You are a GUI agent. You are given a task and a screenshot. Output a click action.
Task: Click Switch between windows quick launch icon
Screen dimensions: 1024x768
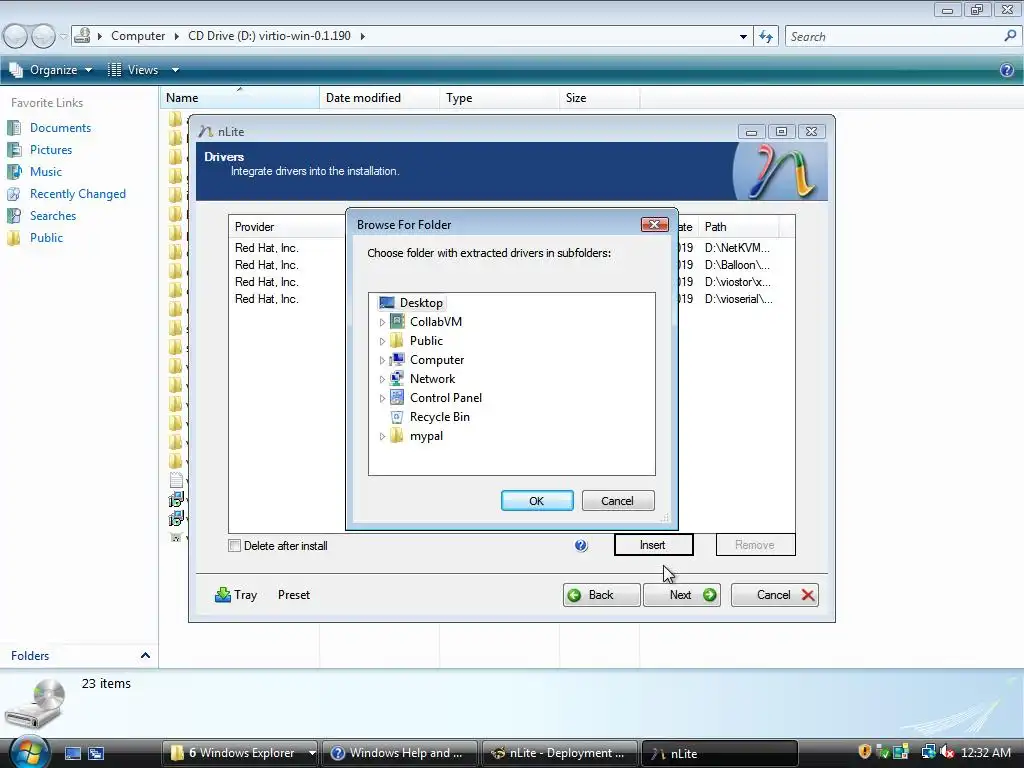pyautogui.click(x=97, y=754)
